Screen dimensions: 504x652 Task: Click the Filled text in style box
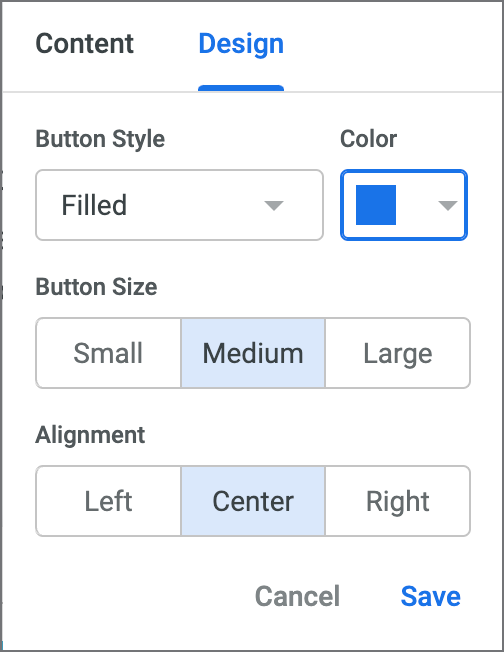pos(94,205)
